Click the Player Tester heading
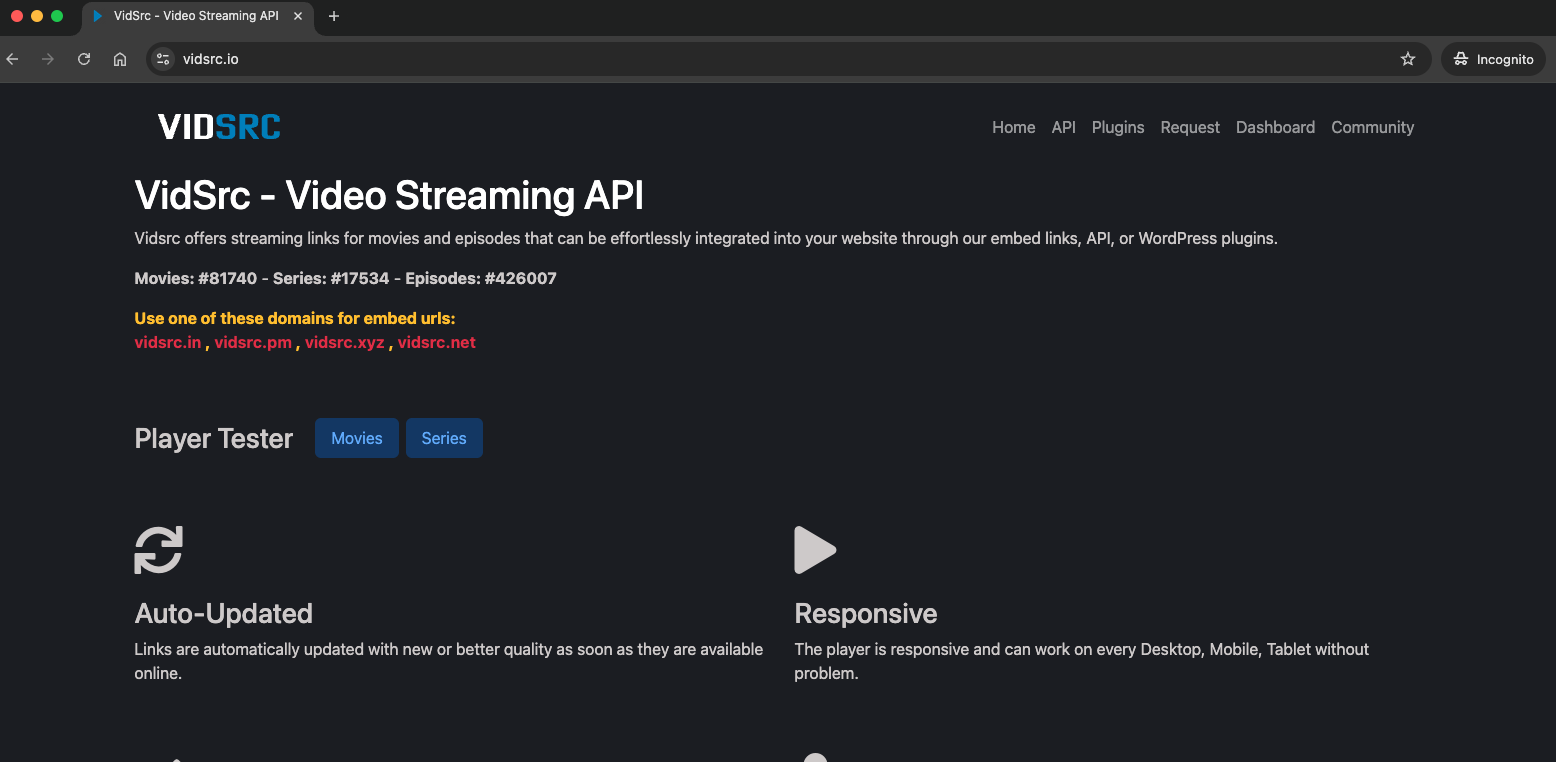The height and width of the screenshot is (762, 1556). pyautogui.click(x=214, y=438)
